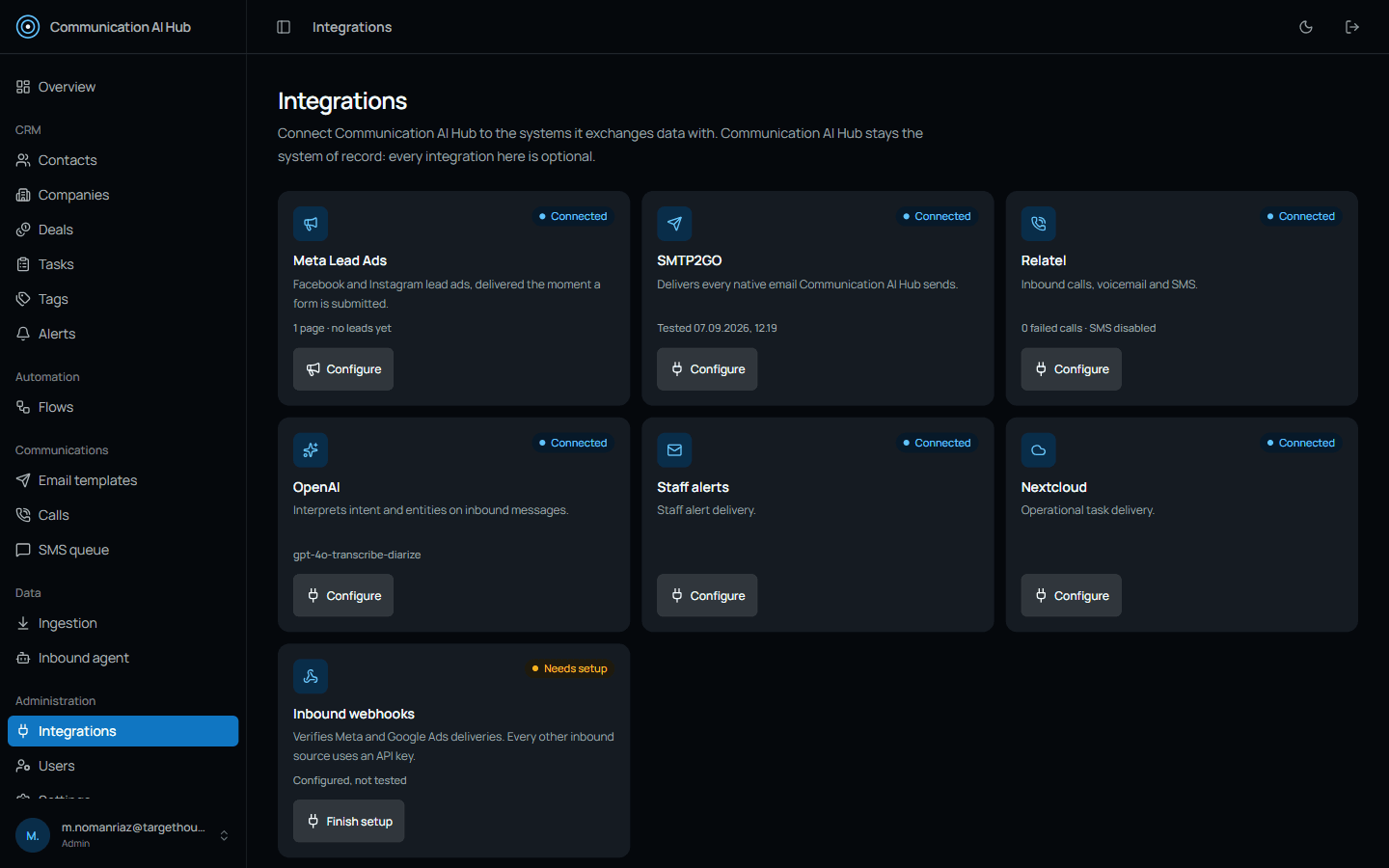Click the Inbound webhooks icon
The image size is (1389, 868).
click(x=311, y=676)
